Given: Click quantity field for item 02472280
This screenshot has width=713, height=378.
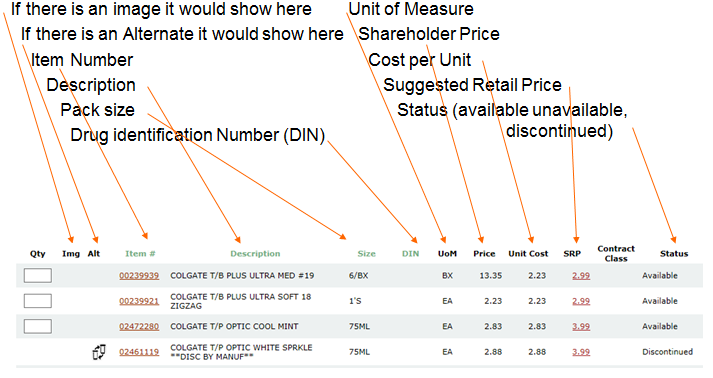Looking at the screenshot, I should tap(38, 327).
